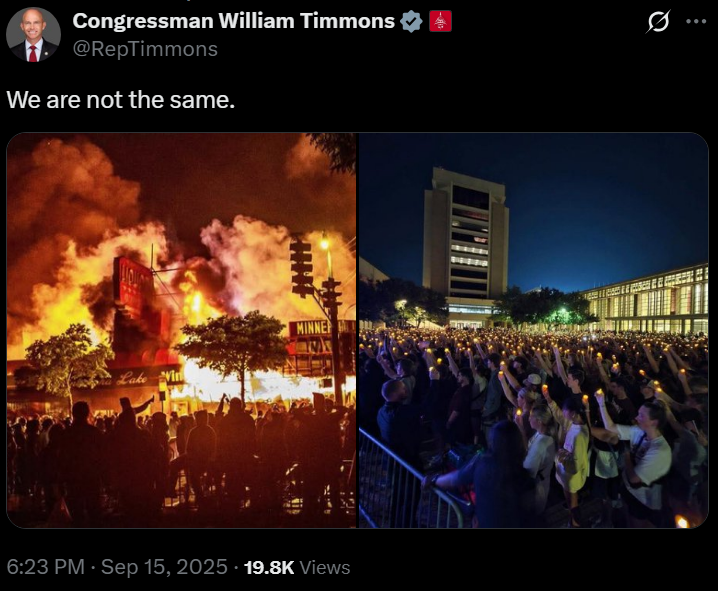718x591 pixels.
Task: Select the tweet text 'We are not the same.'
Action: pyautogui.click(x=120, y=99)
